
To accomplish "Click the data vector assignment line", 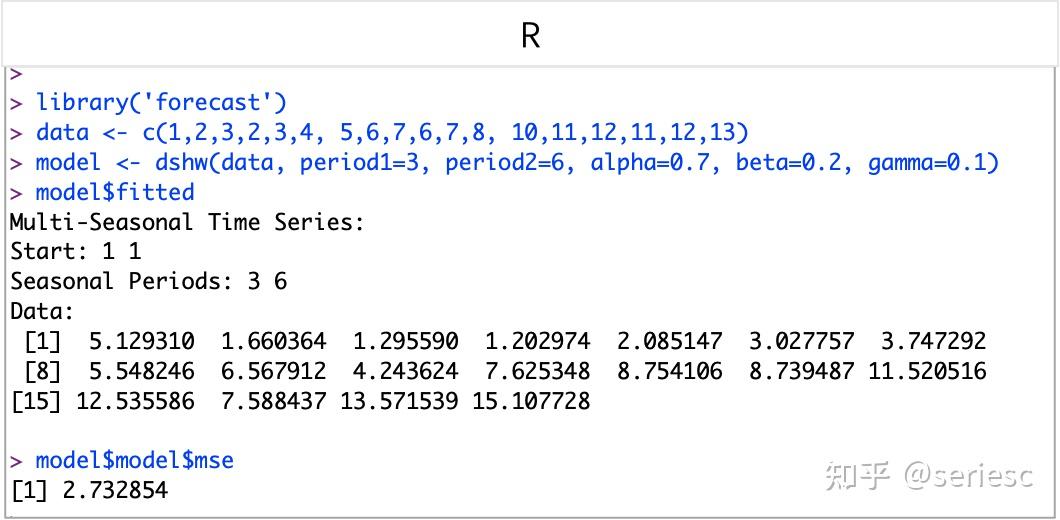I will tap(392, 132).
